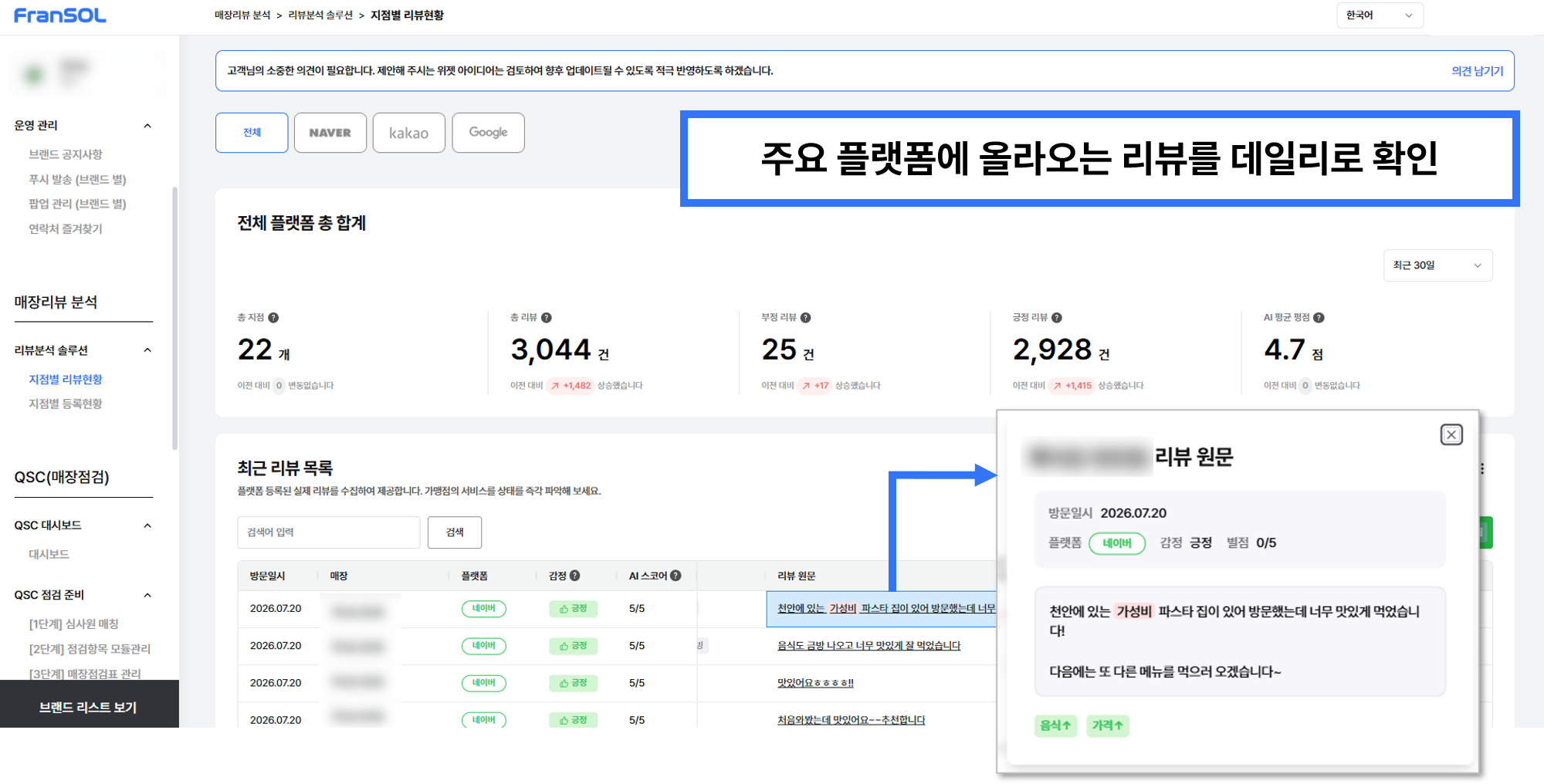Click the sidebar vertical scrollbar
Image resolution: width=1544 pixels, height=784 pixels.
[x=175, y=318]
